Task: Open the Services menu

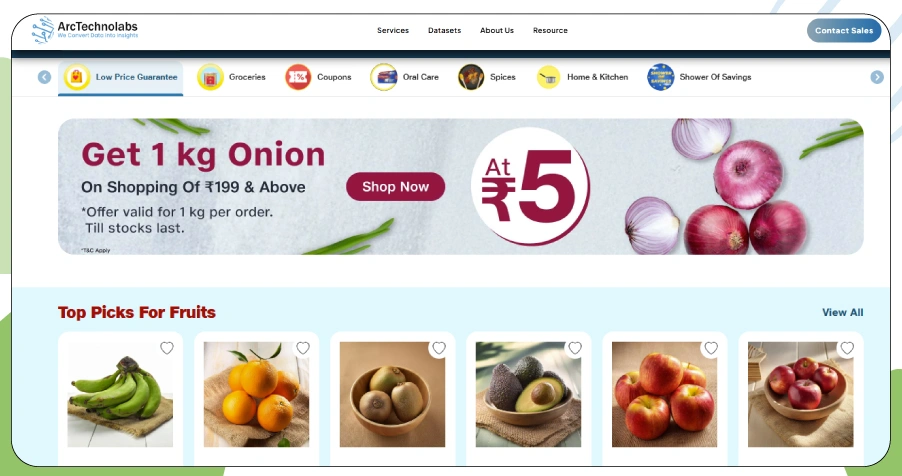Action: tap(393, 31)
